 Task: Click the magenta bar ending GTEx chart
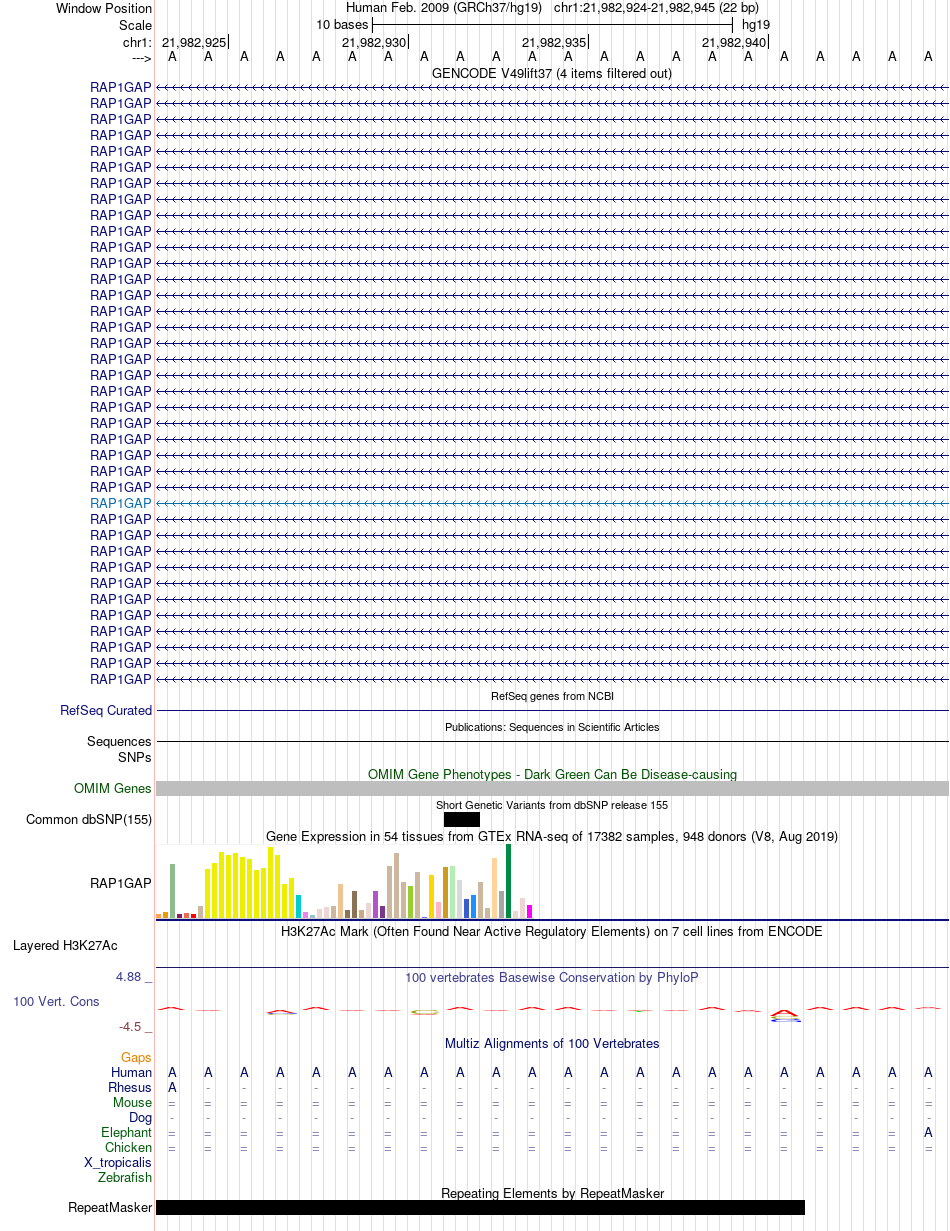click(x=529, y=911)
